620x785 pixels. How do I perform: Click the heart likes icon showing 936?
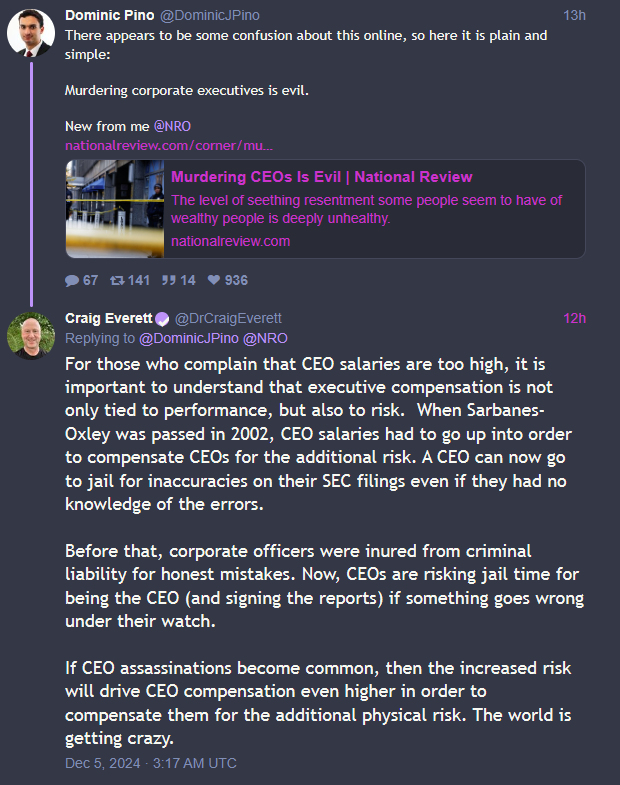214,280
